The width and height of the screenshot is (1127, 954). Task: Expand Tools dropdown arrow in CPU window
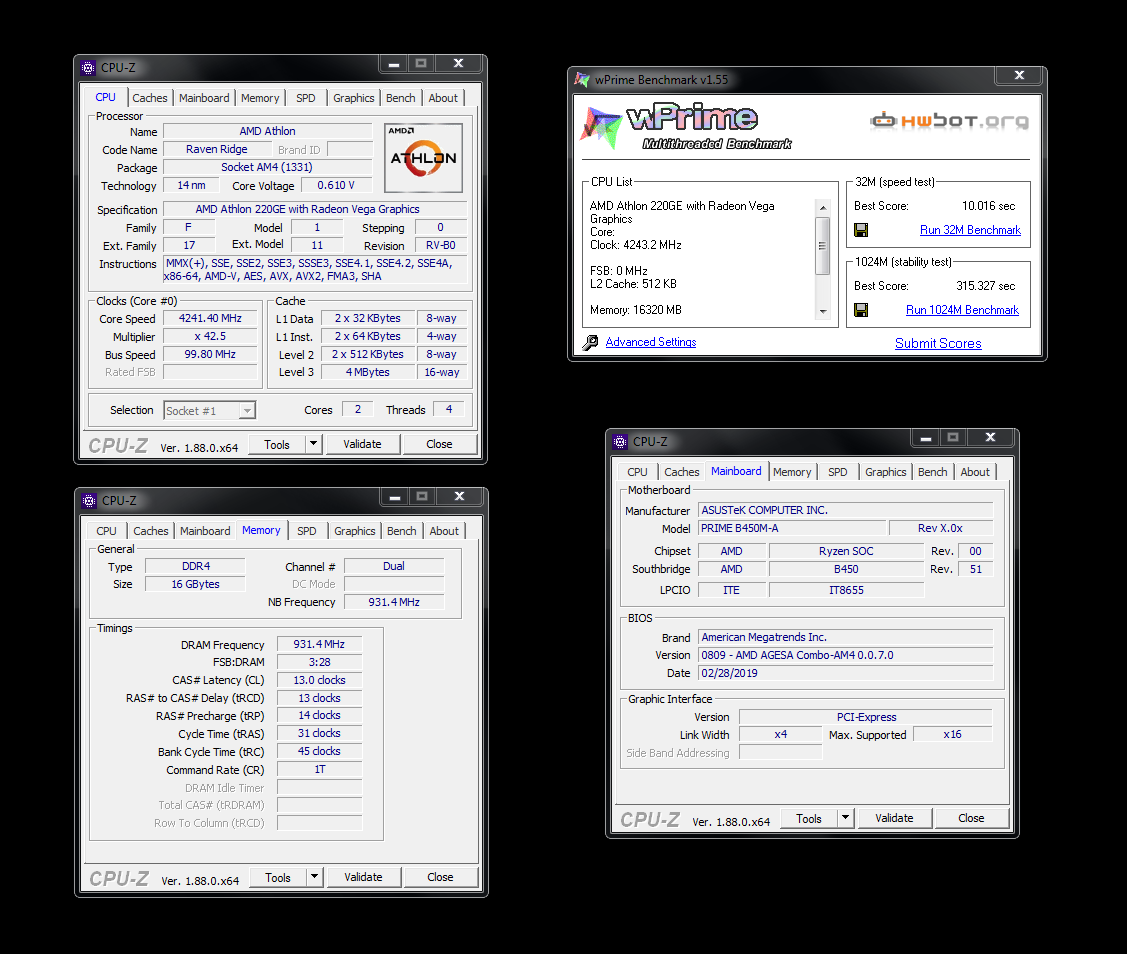(313, 444)
